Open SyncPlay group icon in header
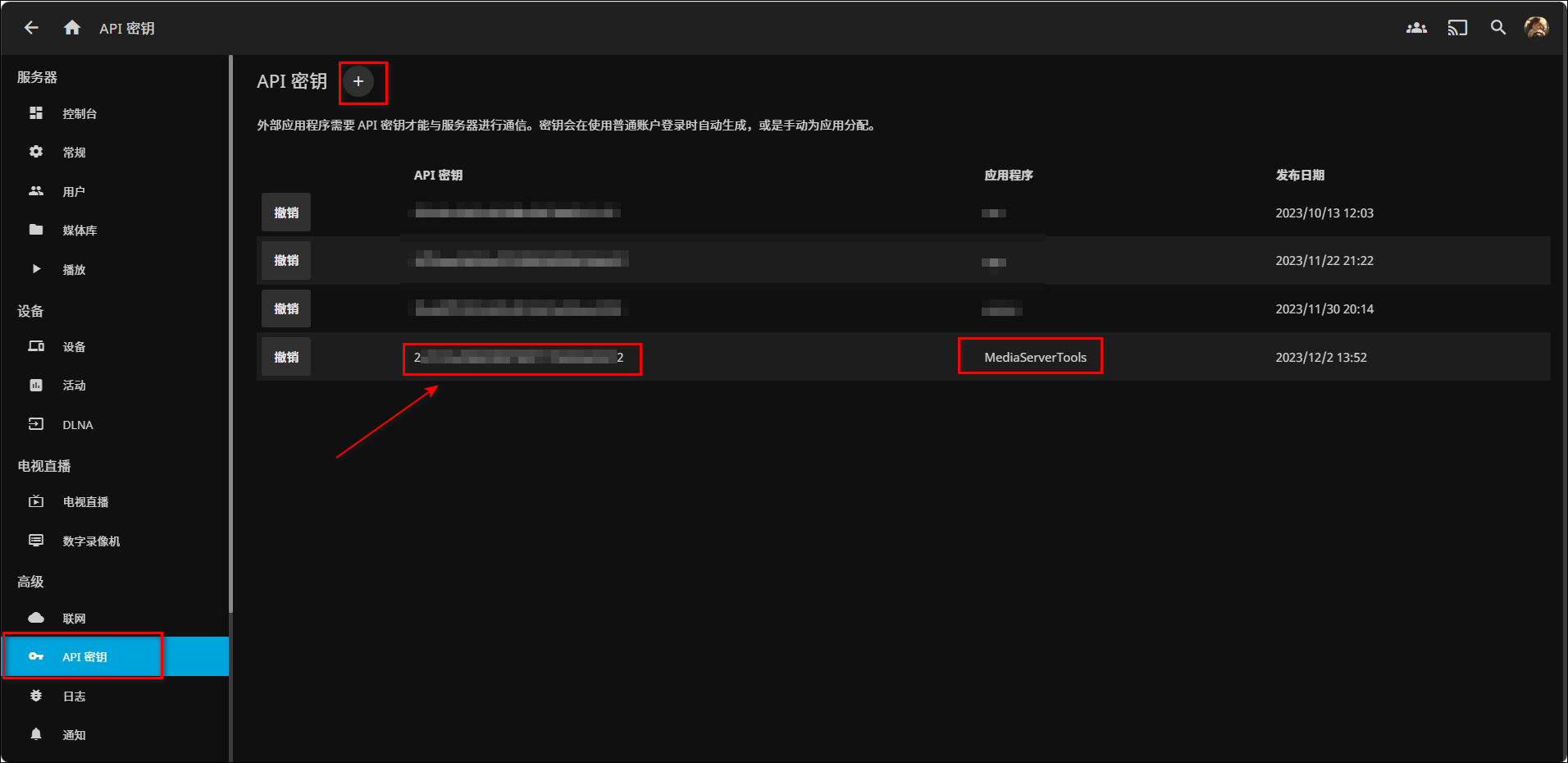The height and width of the screenshot is (763, 1568). pos(1416,28)
